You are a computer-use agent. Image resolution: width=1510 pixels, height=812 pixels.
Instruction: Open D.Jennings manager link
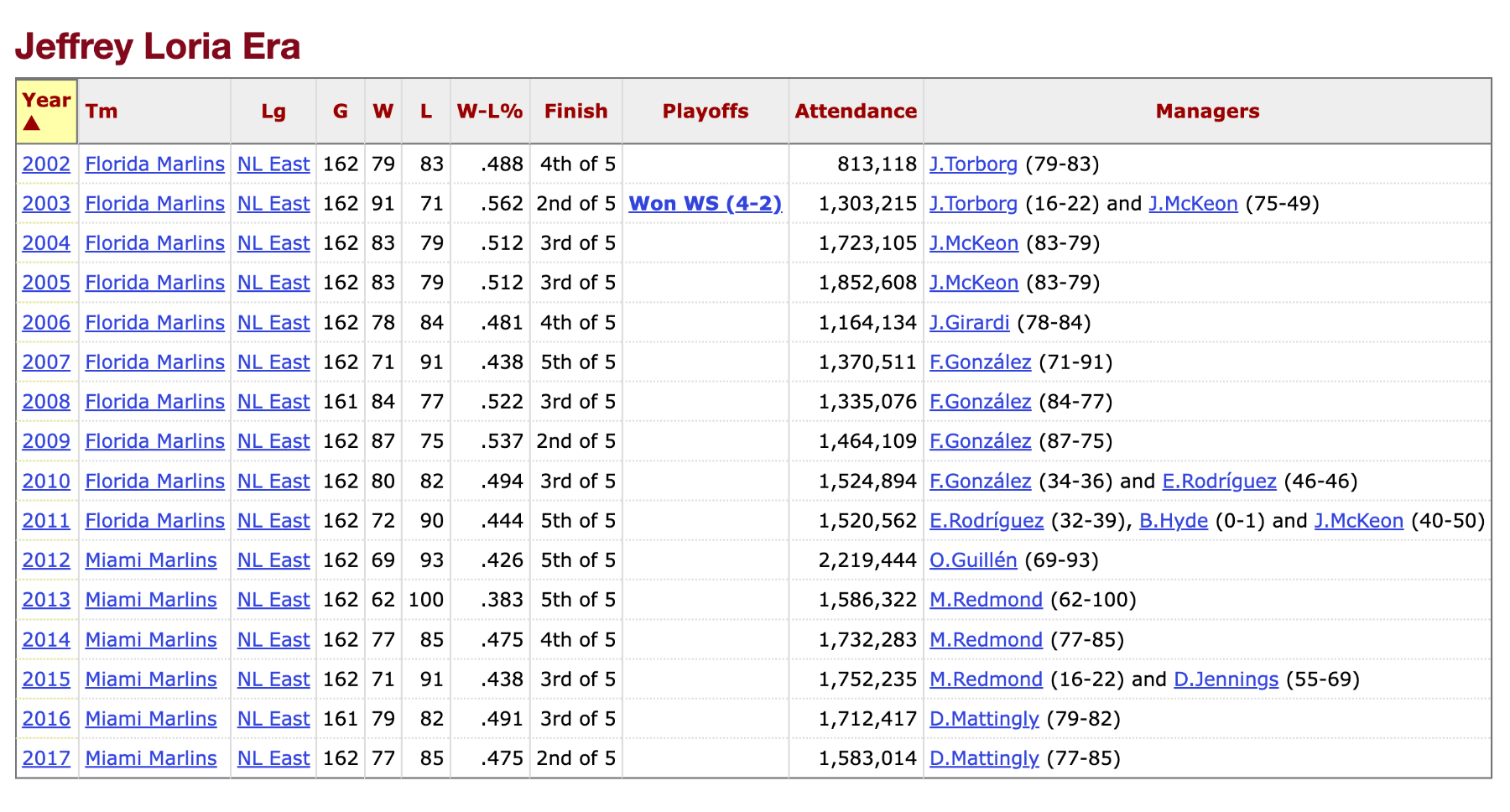point(1226,679)
